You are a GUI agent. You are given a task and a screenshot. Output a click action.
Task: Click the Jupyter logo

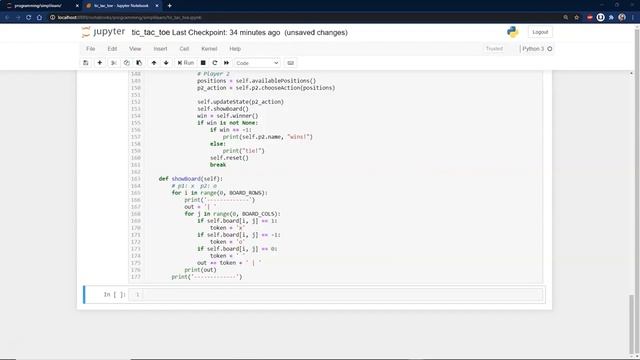click(103, 32)
